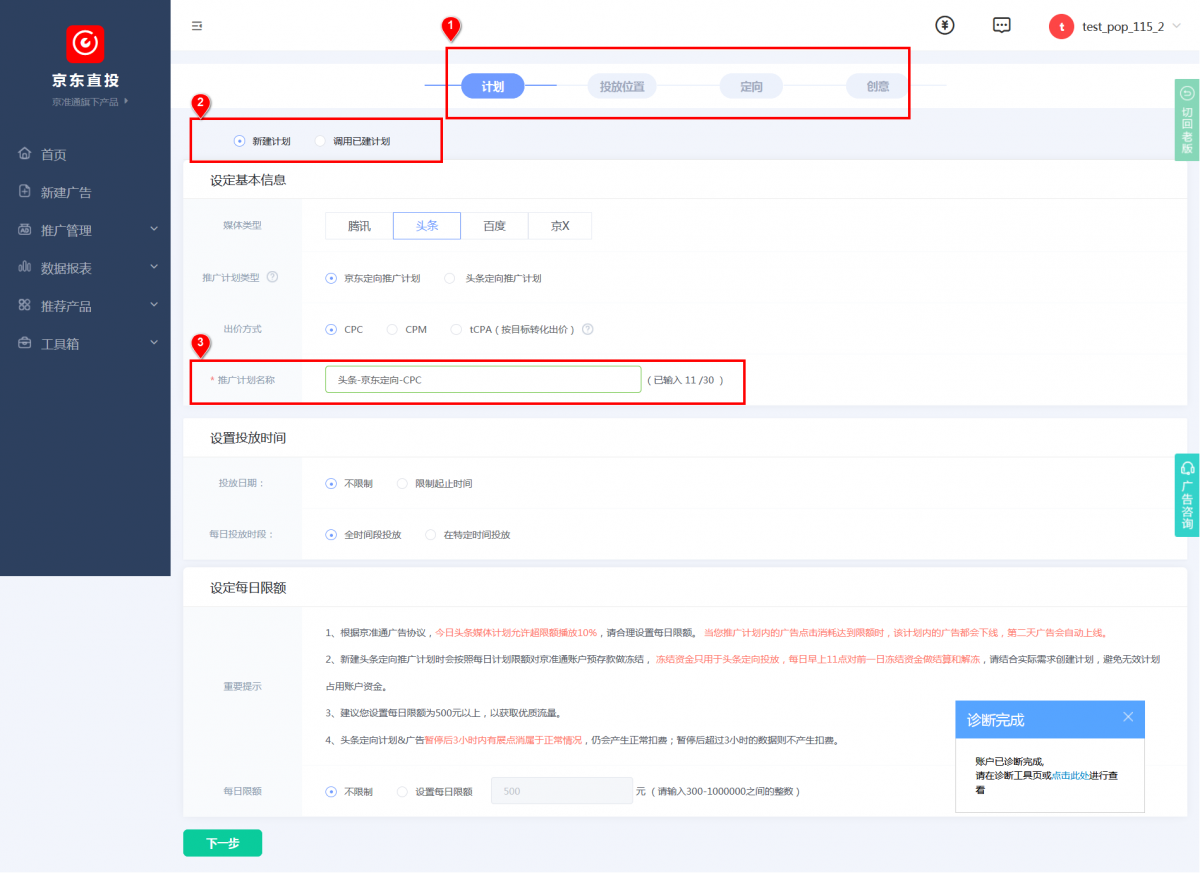The image size is (1200, 873).
Task: Click the red user avatar circle
Action: click(x=1061, y=27)
